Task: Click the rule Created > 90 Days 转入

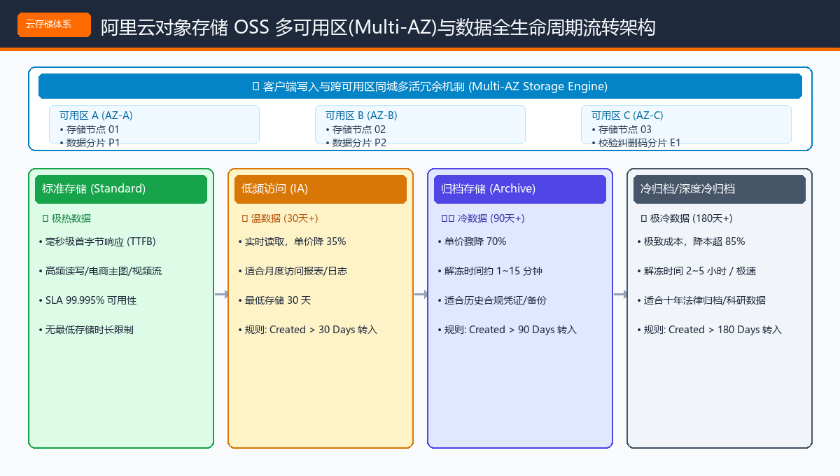Action: 507,330
